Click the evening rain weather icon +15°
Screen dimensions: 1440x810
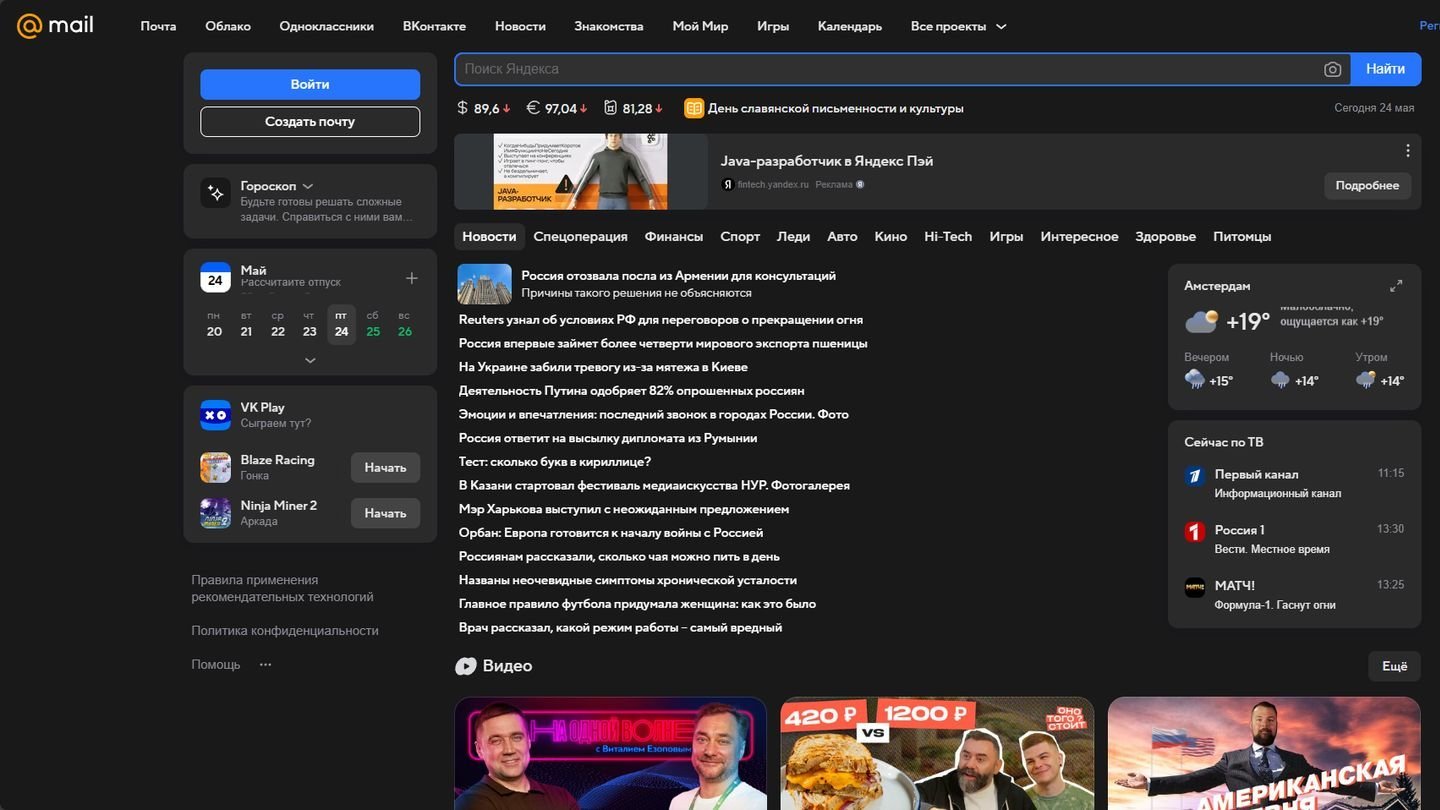[x=1194, y=379]
